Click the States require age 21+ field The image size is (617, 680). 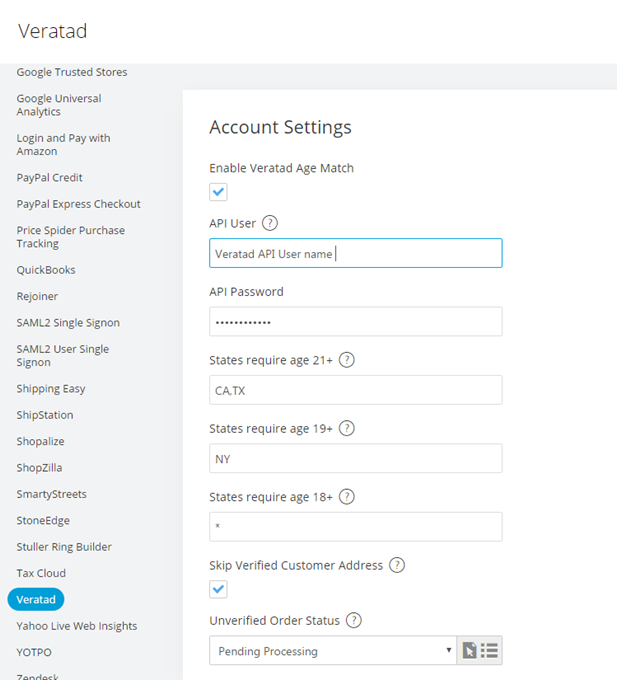click(356, 390)
